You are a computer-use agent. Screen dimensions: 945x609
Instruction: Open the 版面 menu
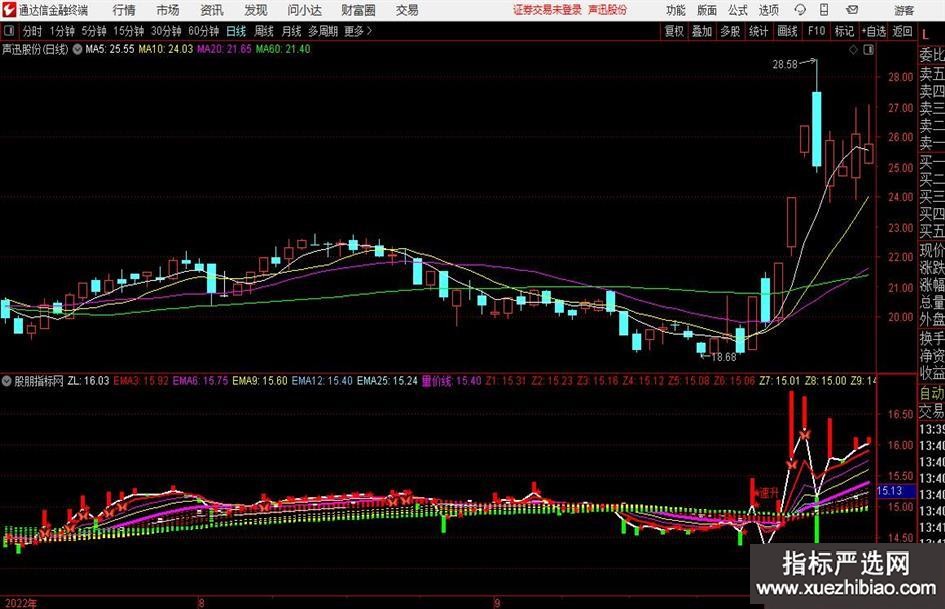pyautogui.click(x=706, y=10)
